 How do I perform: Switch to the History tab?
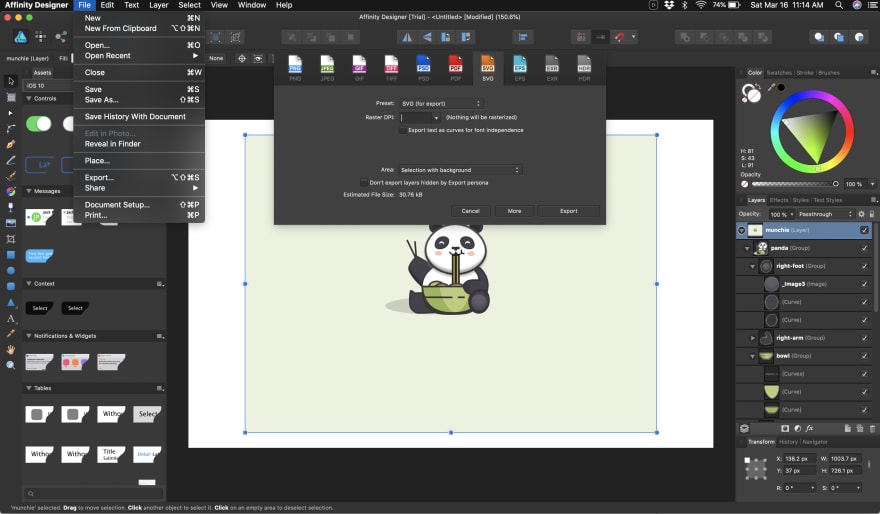[x=788, y=442]
